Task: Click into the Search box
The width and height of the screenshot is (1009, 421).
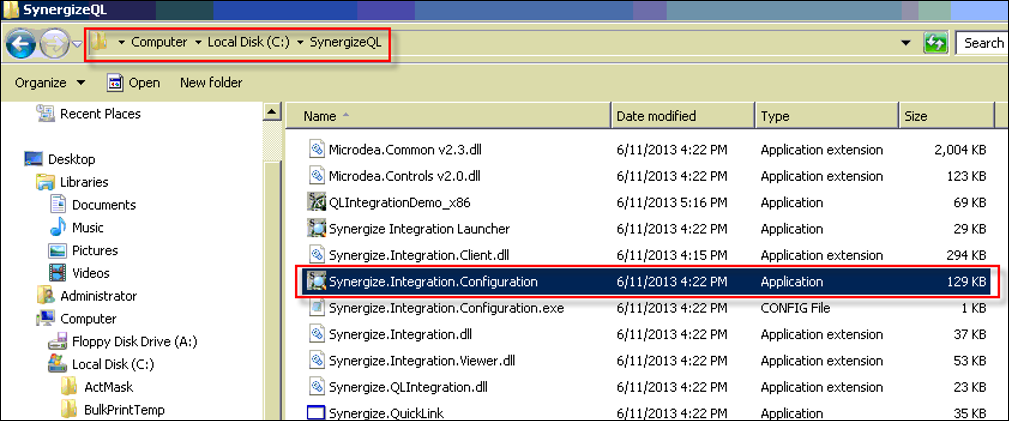Action: 982,43
